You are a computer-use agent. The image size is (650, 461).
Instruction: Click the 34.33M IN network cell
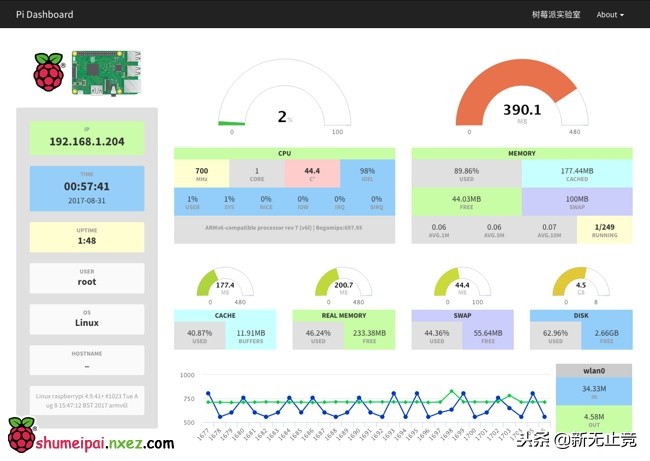(594, 391)
